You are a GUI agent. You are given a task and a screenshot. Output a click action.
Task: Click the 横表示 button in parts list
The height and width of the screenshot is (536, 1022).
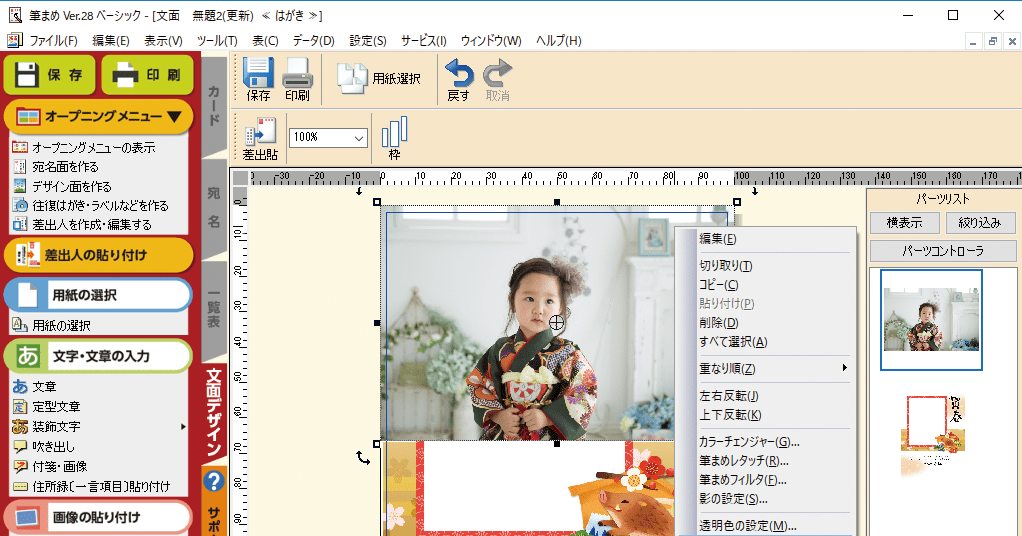(x=905, y=223)
